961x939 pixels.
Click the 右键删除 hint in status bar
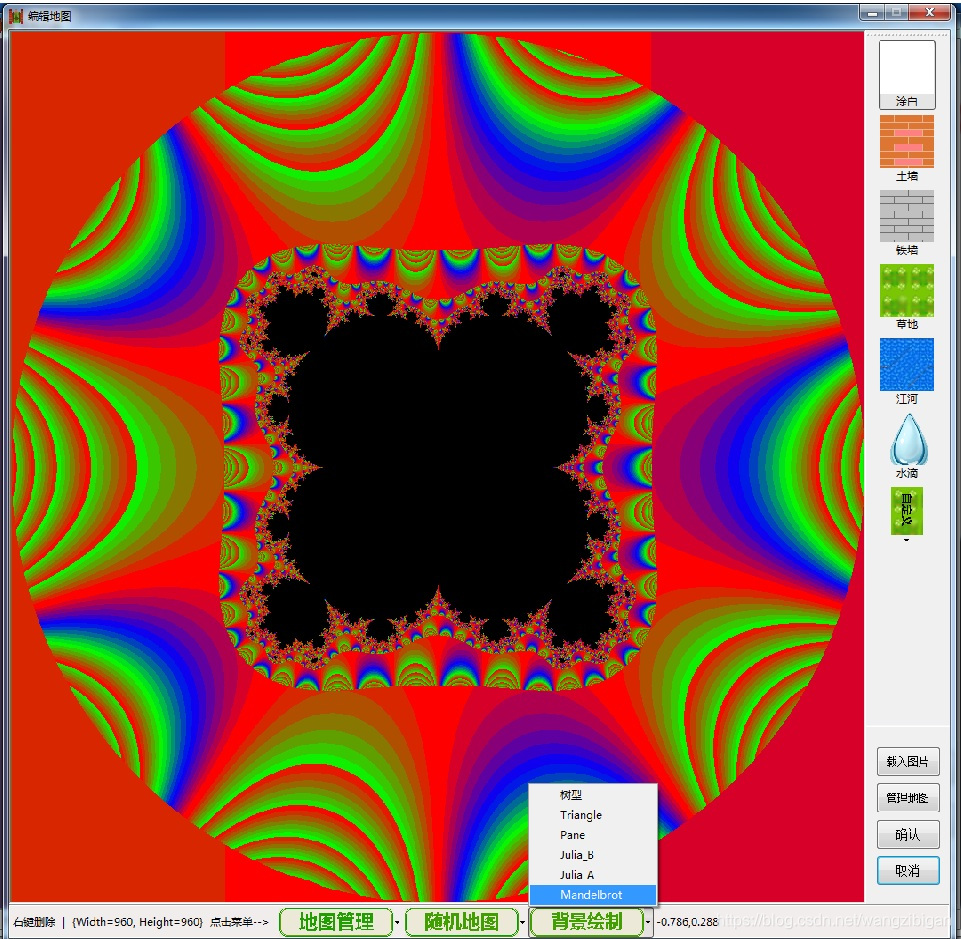coord(34,922)
